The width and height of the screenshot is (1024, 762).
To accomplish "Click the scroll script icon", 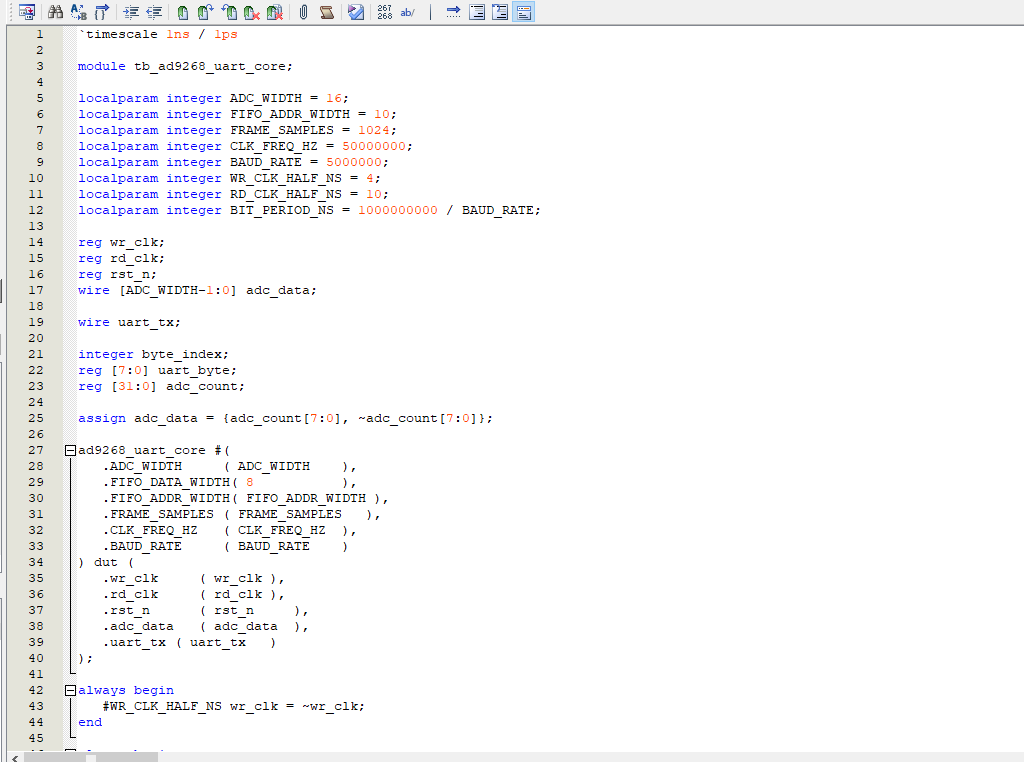I will (327, 12).
